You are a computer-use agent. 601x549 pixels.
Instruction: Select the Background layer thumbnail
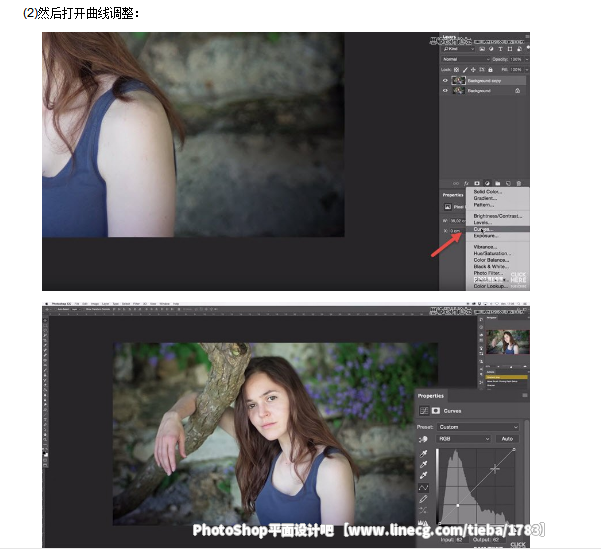pos(458,91)
